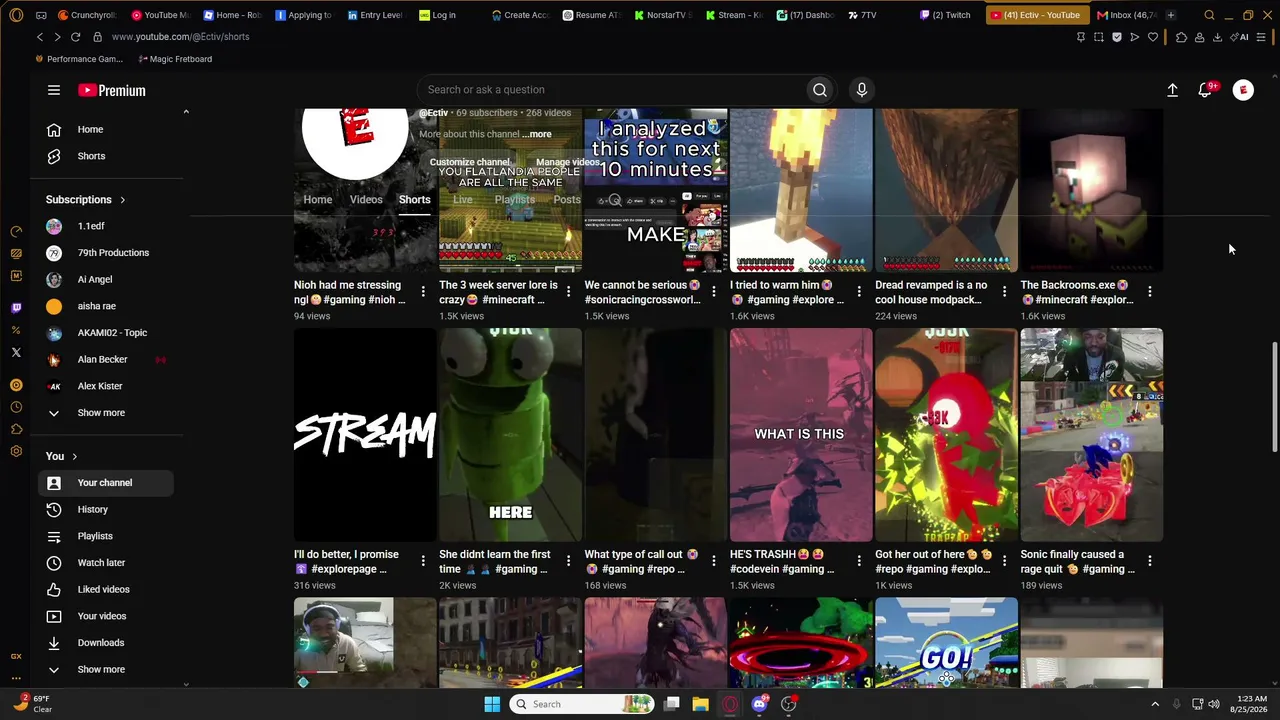Open the browser tab search magnifier
Viewport: 1280px width, 720px height.
[1209, 15]
